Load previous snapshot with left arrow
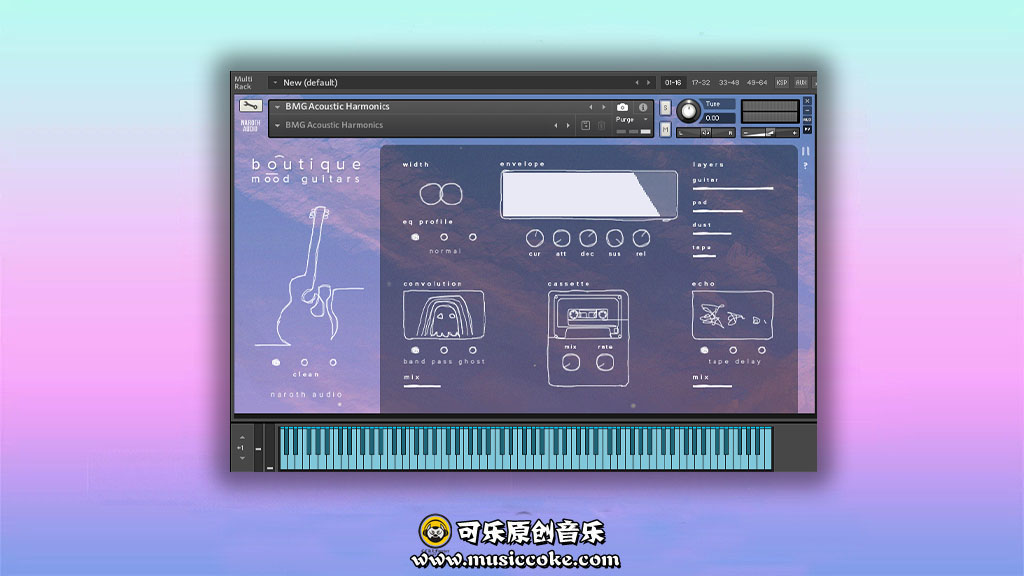The image size is (1024, 576). [556, 125]
